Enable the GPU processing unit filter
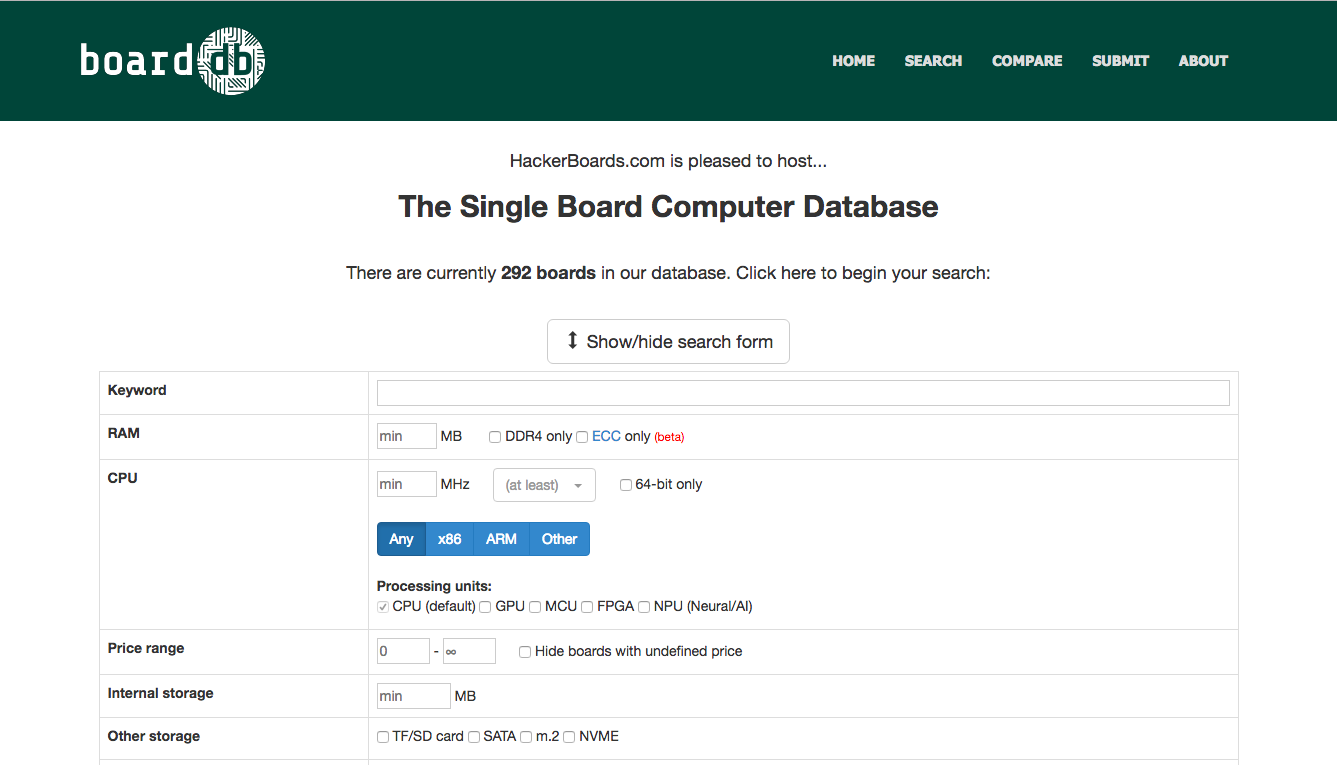 point(485,606)
